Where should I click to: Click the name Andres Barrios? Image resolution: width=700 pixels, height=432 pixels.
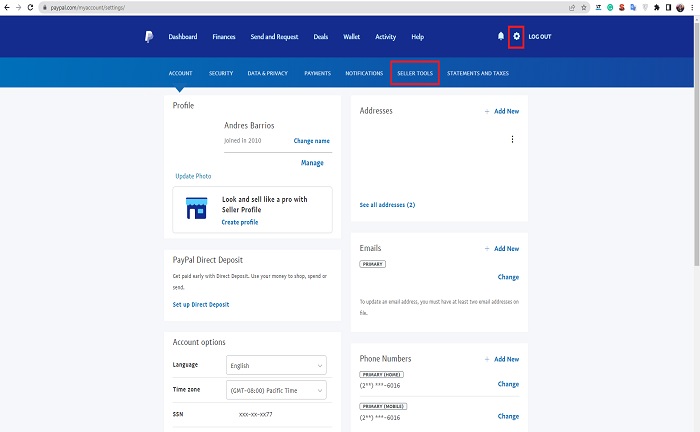pyautogui.click(x=249, y=125)
